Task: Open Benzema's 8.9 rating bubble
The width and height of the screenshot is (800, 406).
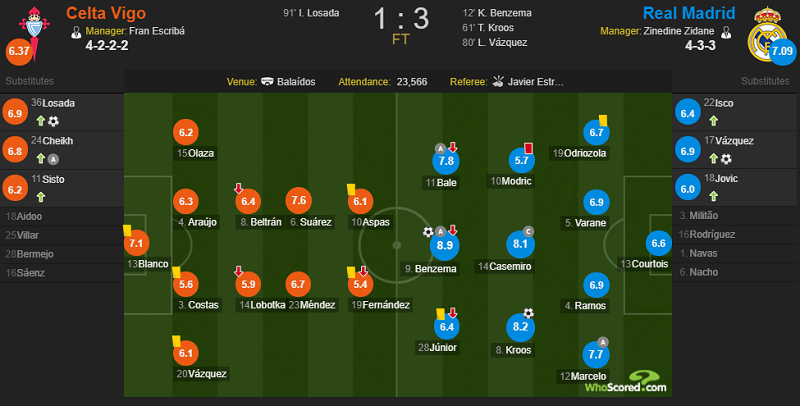Action: [x=444, y=245]
